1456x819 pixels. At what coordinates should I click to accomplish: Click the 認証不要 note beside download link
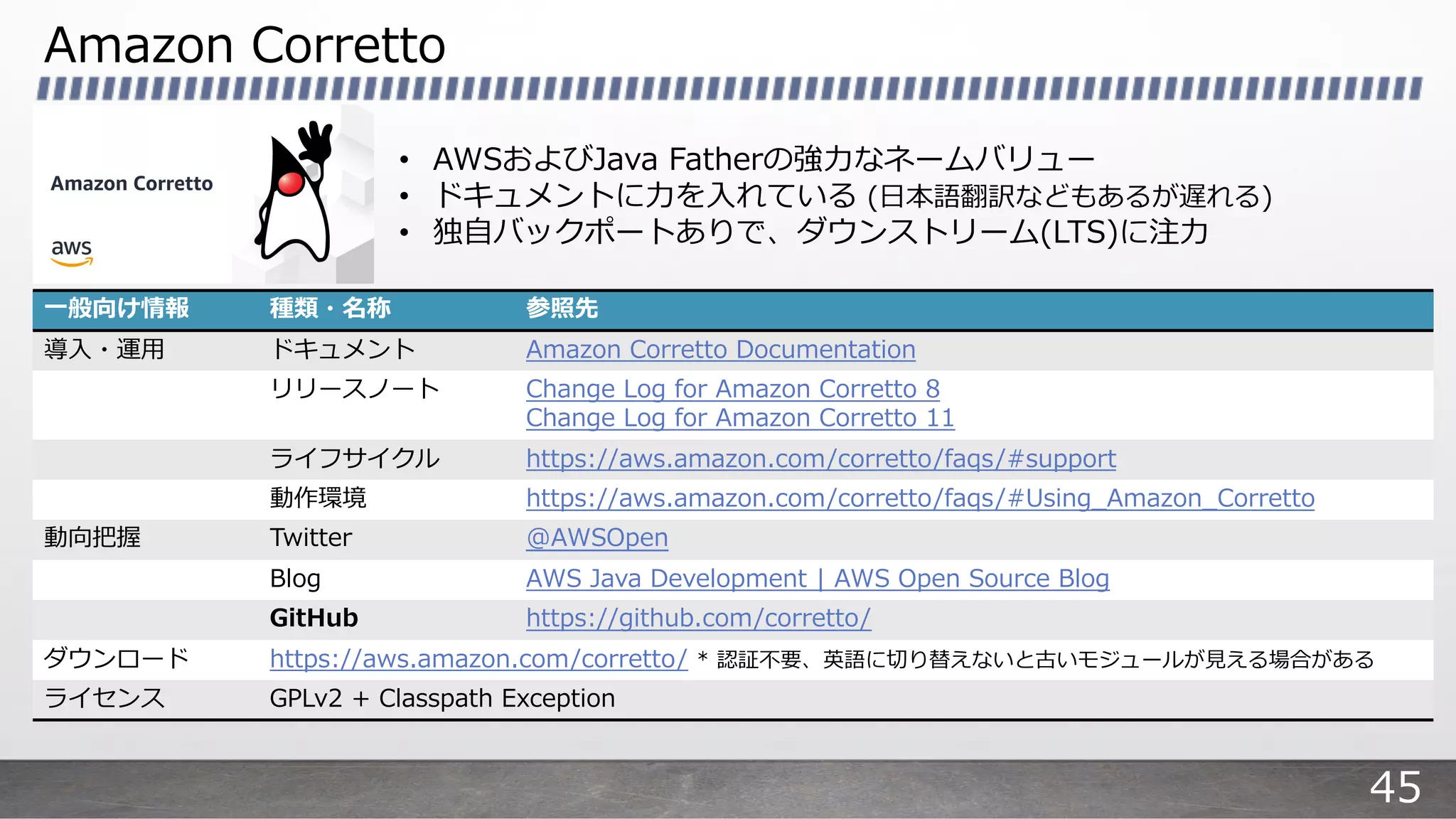pos(1035,660)
